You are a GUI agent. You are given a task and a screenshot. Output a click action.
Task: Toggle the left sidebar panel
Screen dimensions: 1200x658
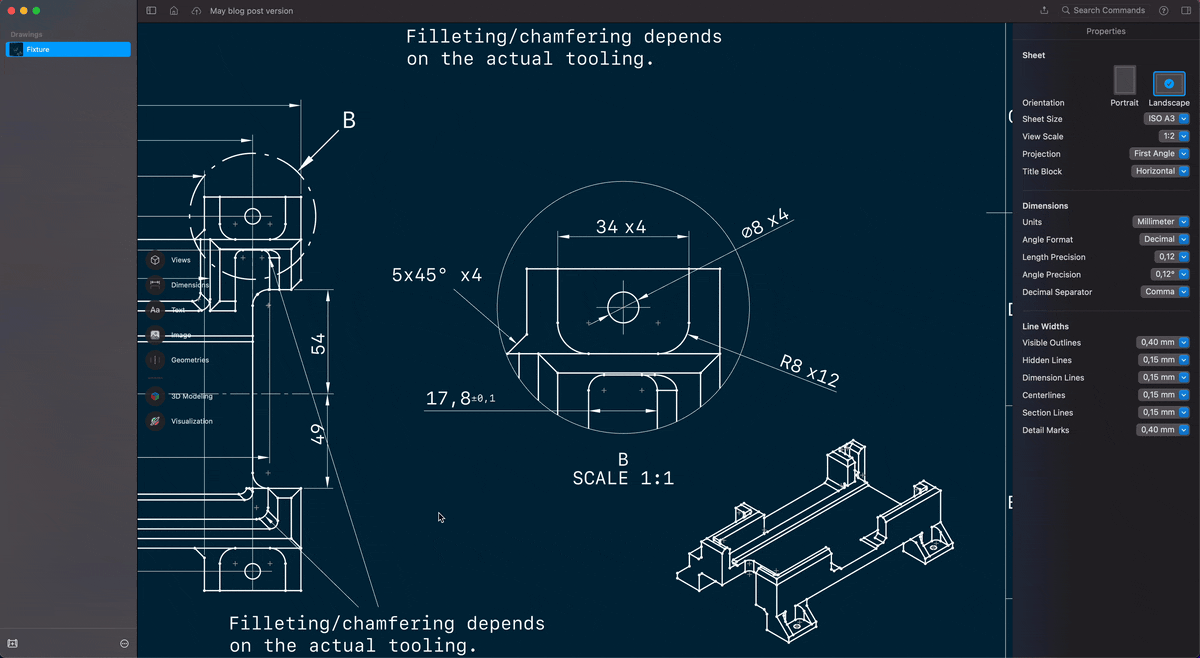(x=151, y=11)
